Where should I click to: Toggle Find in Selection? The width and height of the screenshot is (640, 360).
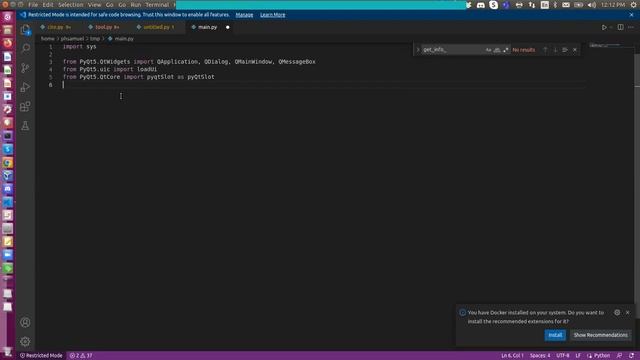coord(565,50)
